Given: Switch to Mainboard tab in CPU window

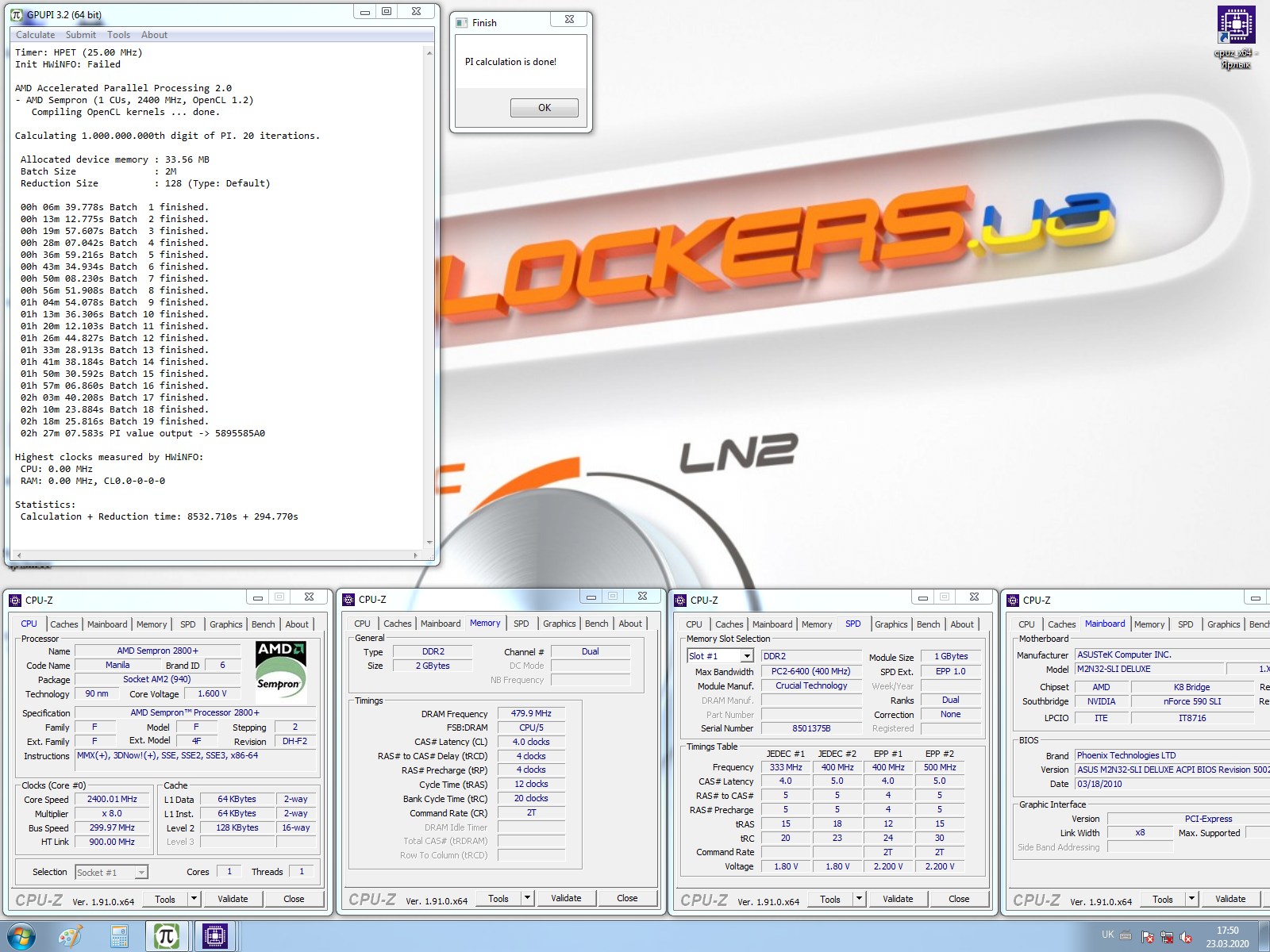Looking at the screenshot, I should 107,624.
